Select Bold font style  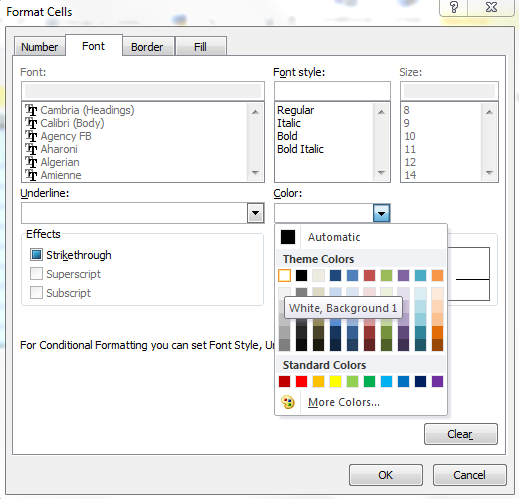[x=287, y=136]
